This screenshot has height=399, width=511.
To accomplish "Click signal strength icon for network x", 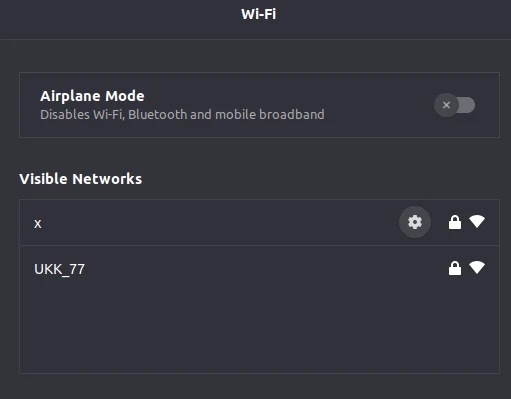I will coord(477,222).
